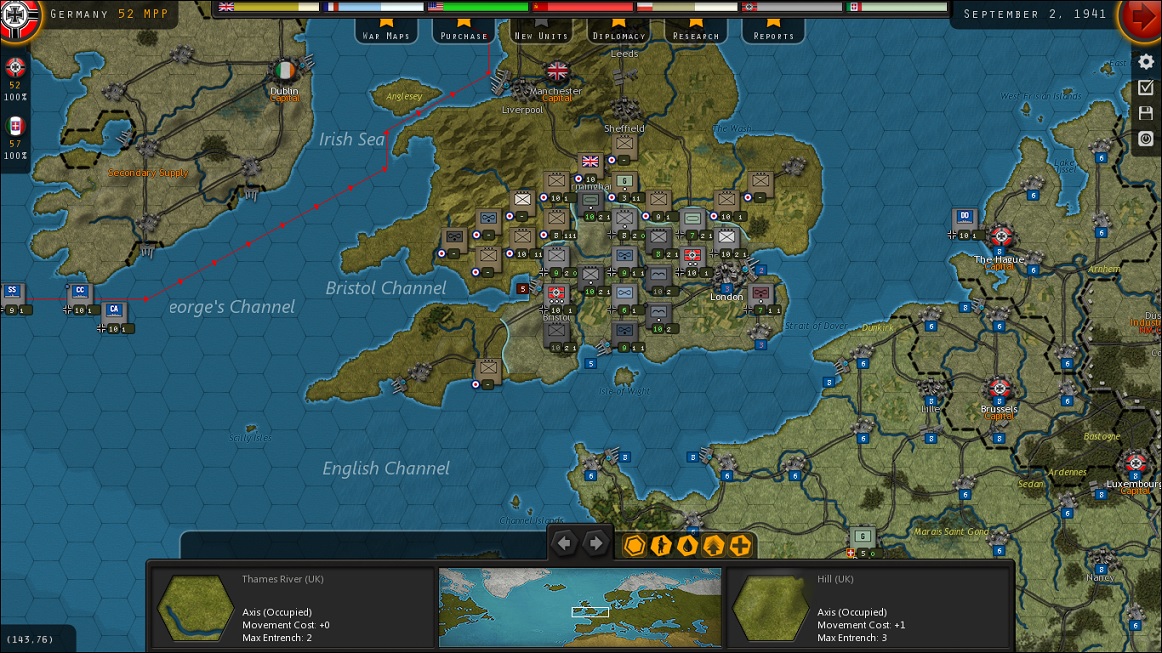The width and height of the screenshot is (1162, 653).
Task: Open the New Units tab
Action: pos(541,31)
